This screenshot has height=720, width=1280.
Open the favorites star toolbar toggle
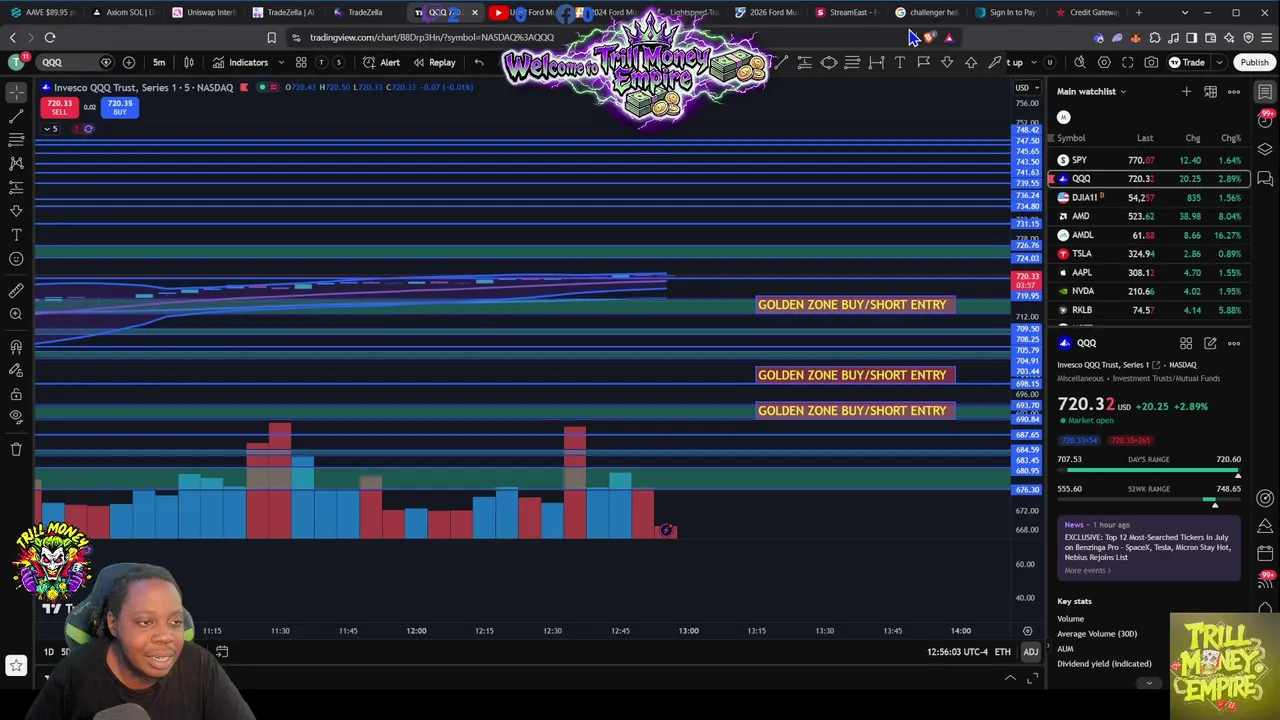(16, 665)
